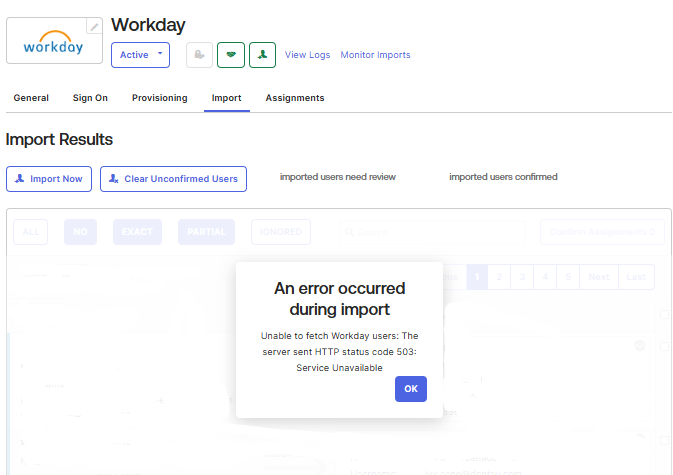Click the 'Service Unavailable' error message text
673x475 pixels.
[339, 368]
